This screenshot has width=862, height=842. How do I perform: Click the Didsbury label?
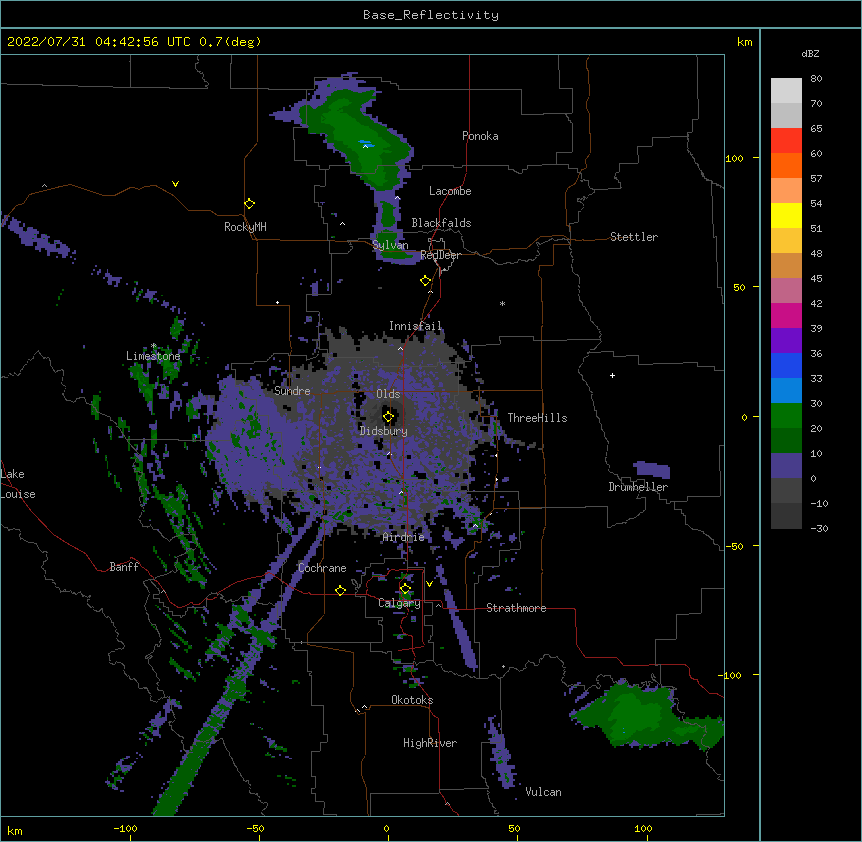[x=383, y=431]
